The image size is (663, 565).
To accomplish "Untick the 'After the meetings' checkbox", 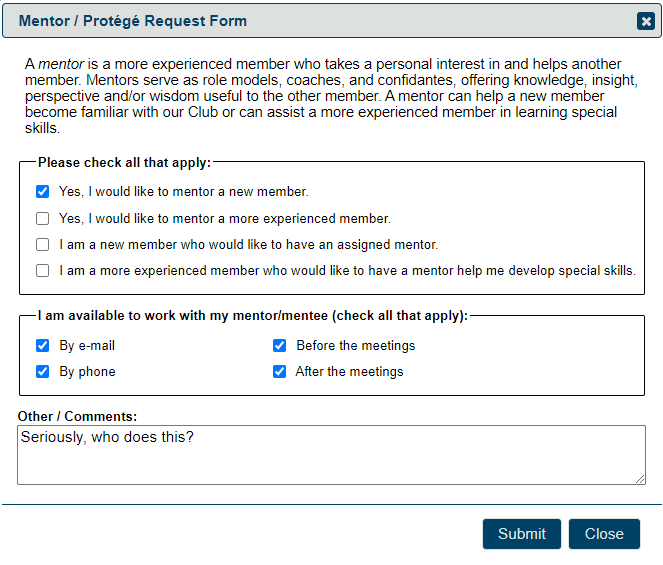I will click(x=279, y=372).
